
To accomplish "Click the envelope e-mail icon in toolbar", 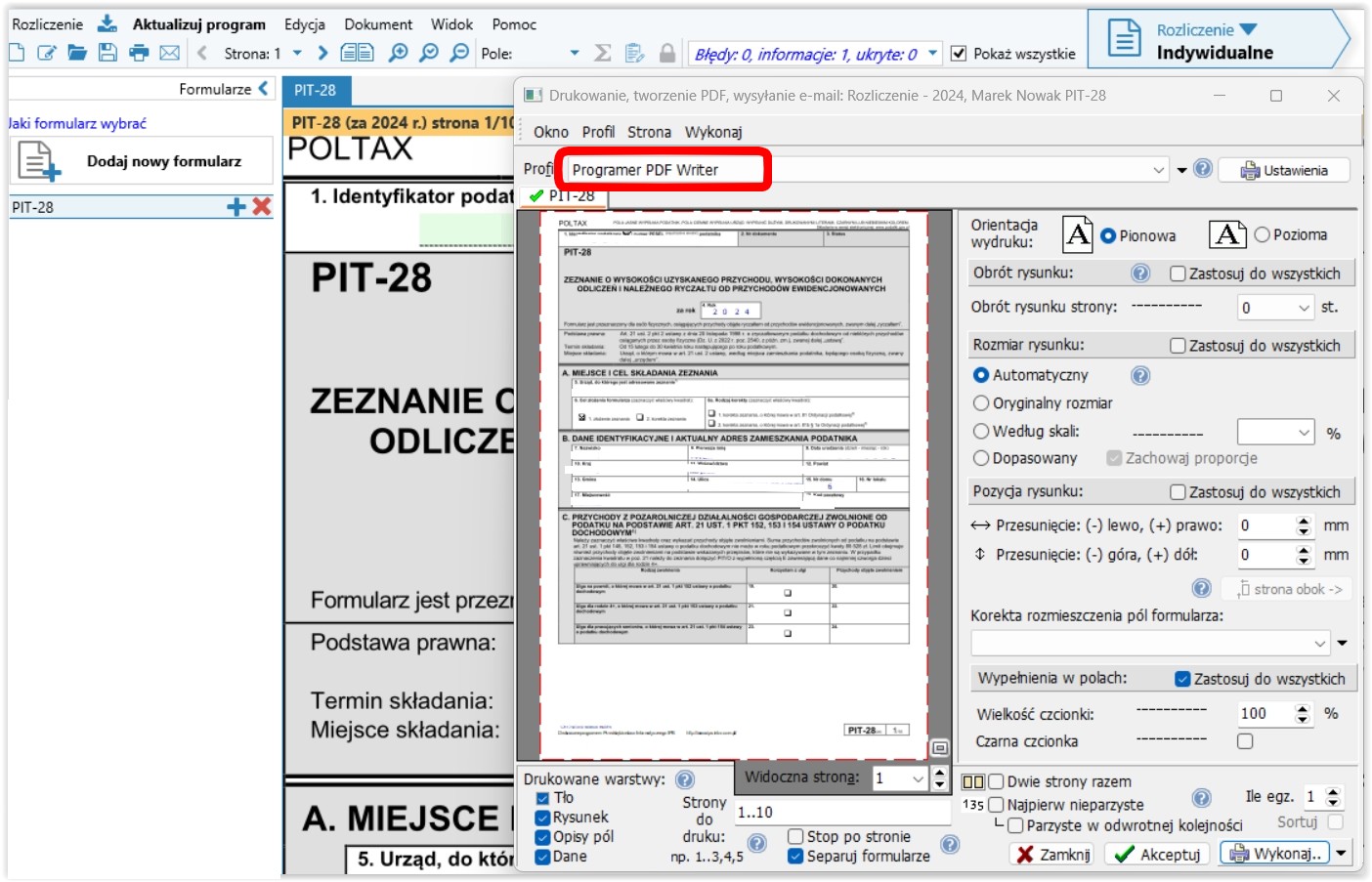I will [170, 53].
